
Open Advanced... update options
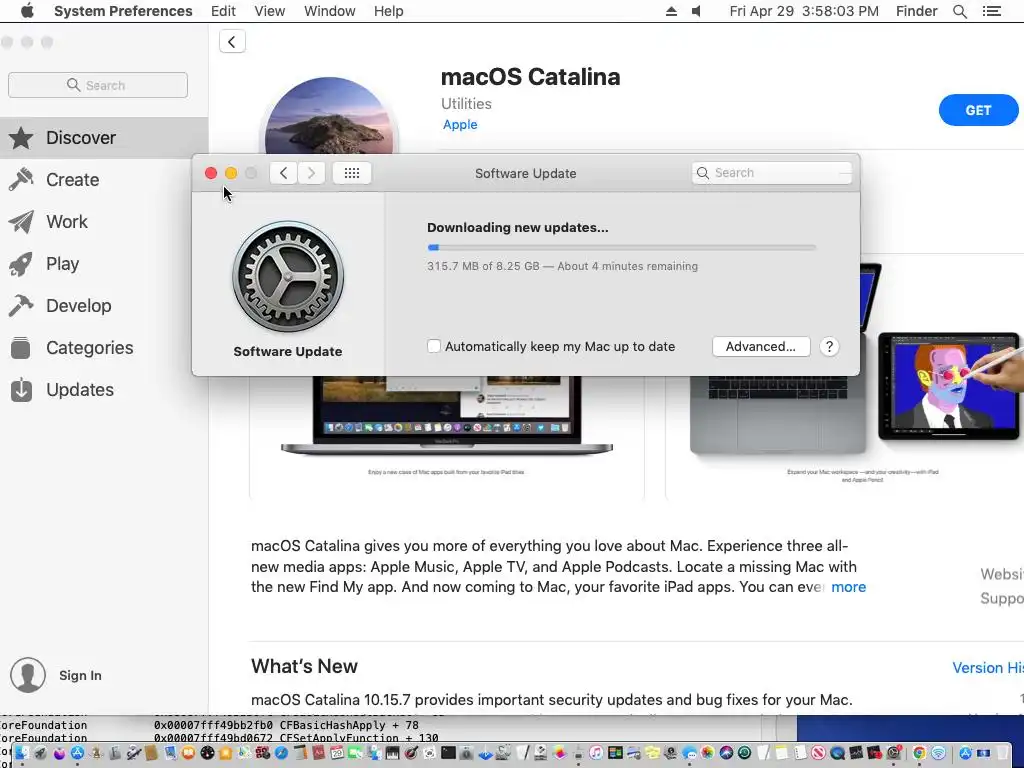tap(761, 347)
